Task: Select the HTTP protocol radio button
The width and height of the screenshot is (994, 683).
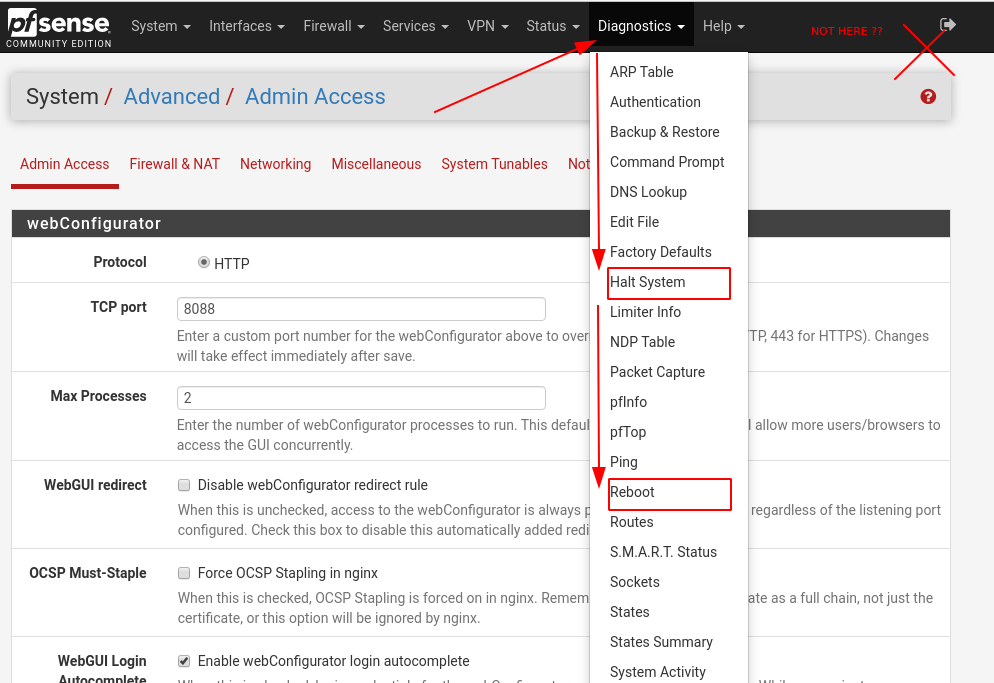Action: (203, 263)
